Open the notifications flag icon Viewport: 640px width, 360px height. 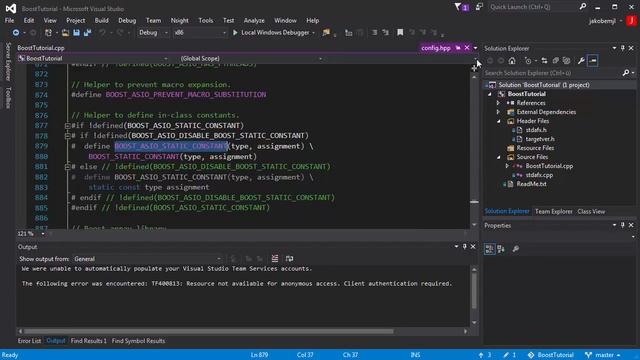click(x=461, y=7)
